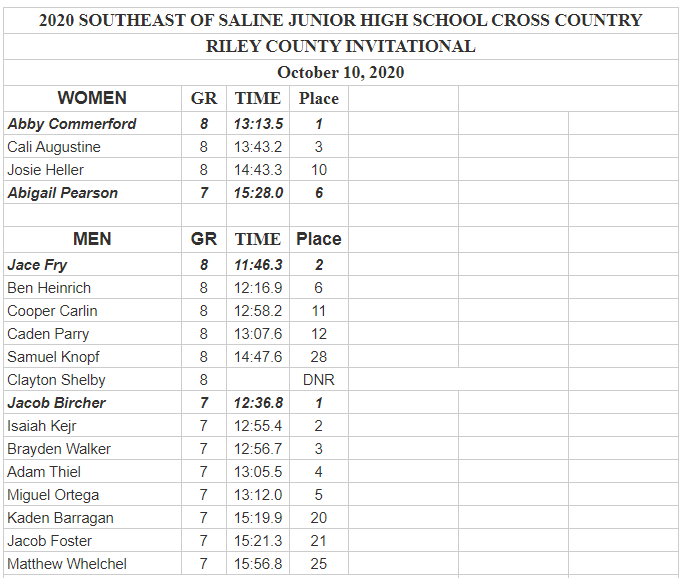The height and width of the screenshot is (578, 685).
Task: Select the Riley County Invitational heading cell
Action: tap(340, 46)
